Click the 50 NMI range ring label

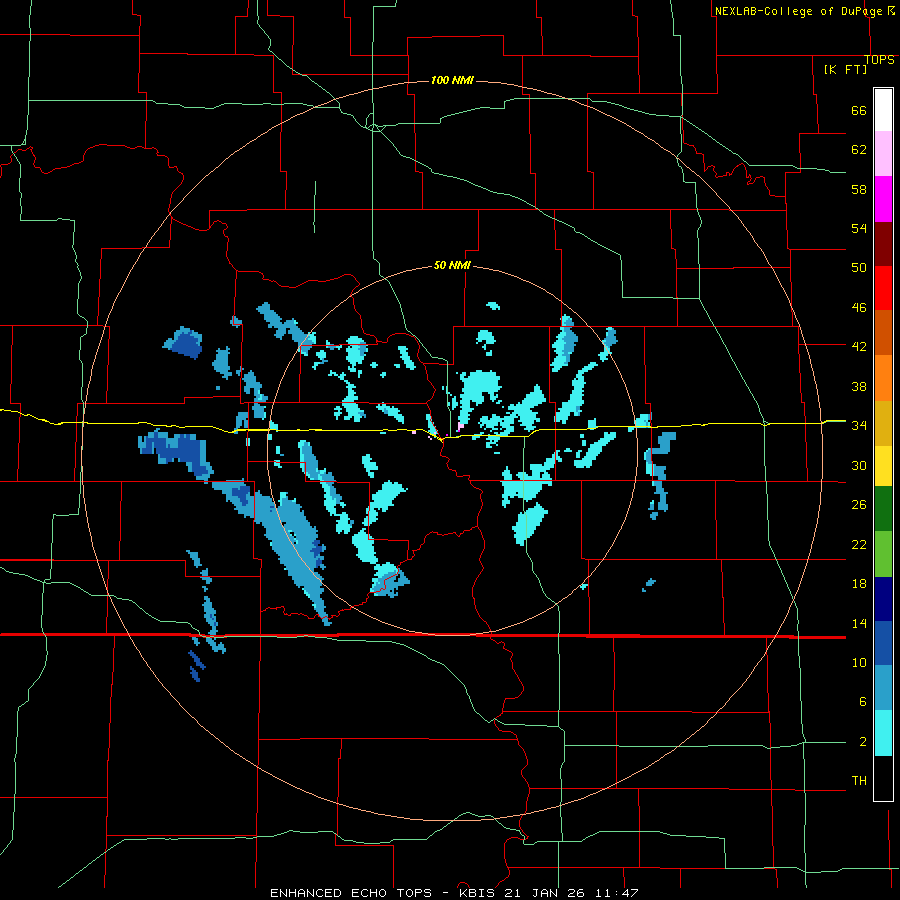(452, 265)
